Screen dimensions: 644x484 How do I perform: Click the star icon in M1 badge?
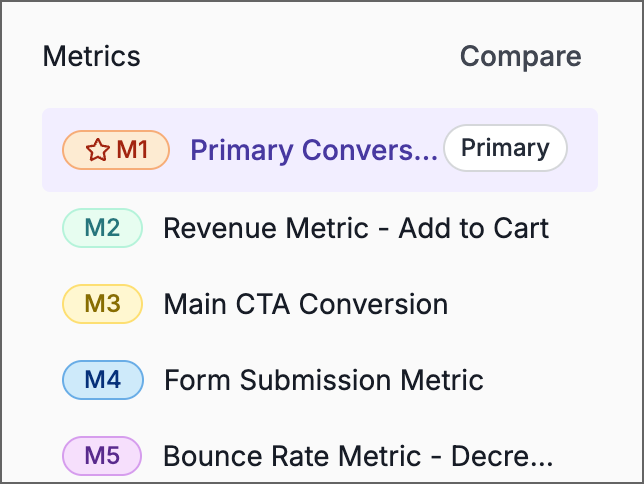98,150
